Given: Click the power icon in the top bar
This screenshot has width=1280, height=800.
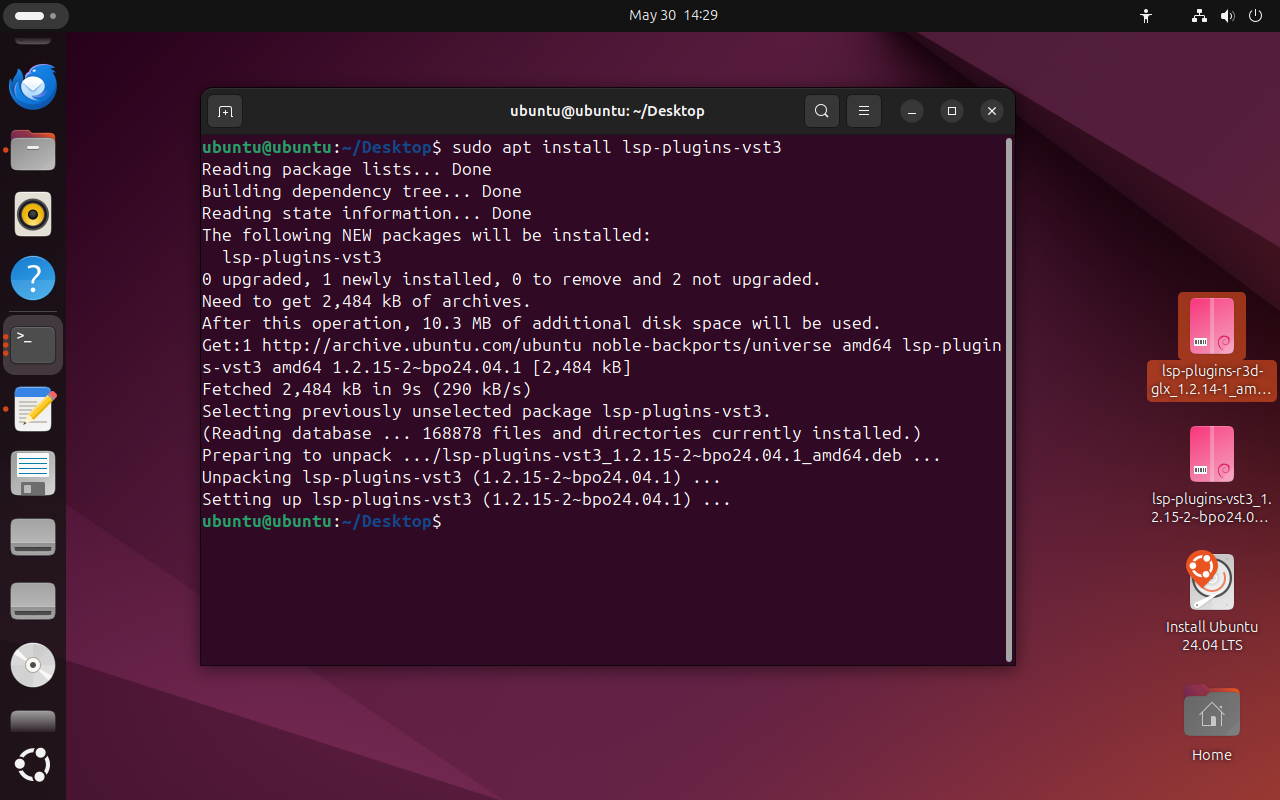Looking at the screenshot, I should click(1256, 16).
